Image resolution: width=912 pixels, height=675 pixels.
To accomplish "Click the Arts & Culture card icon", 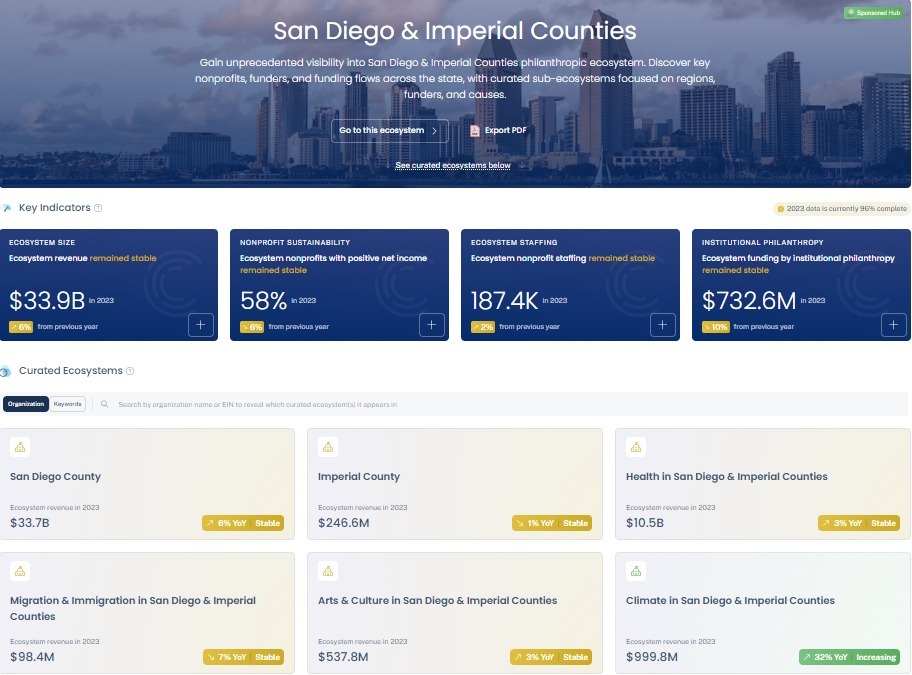I will [x=329, y=571].
